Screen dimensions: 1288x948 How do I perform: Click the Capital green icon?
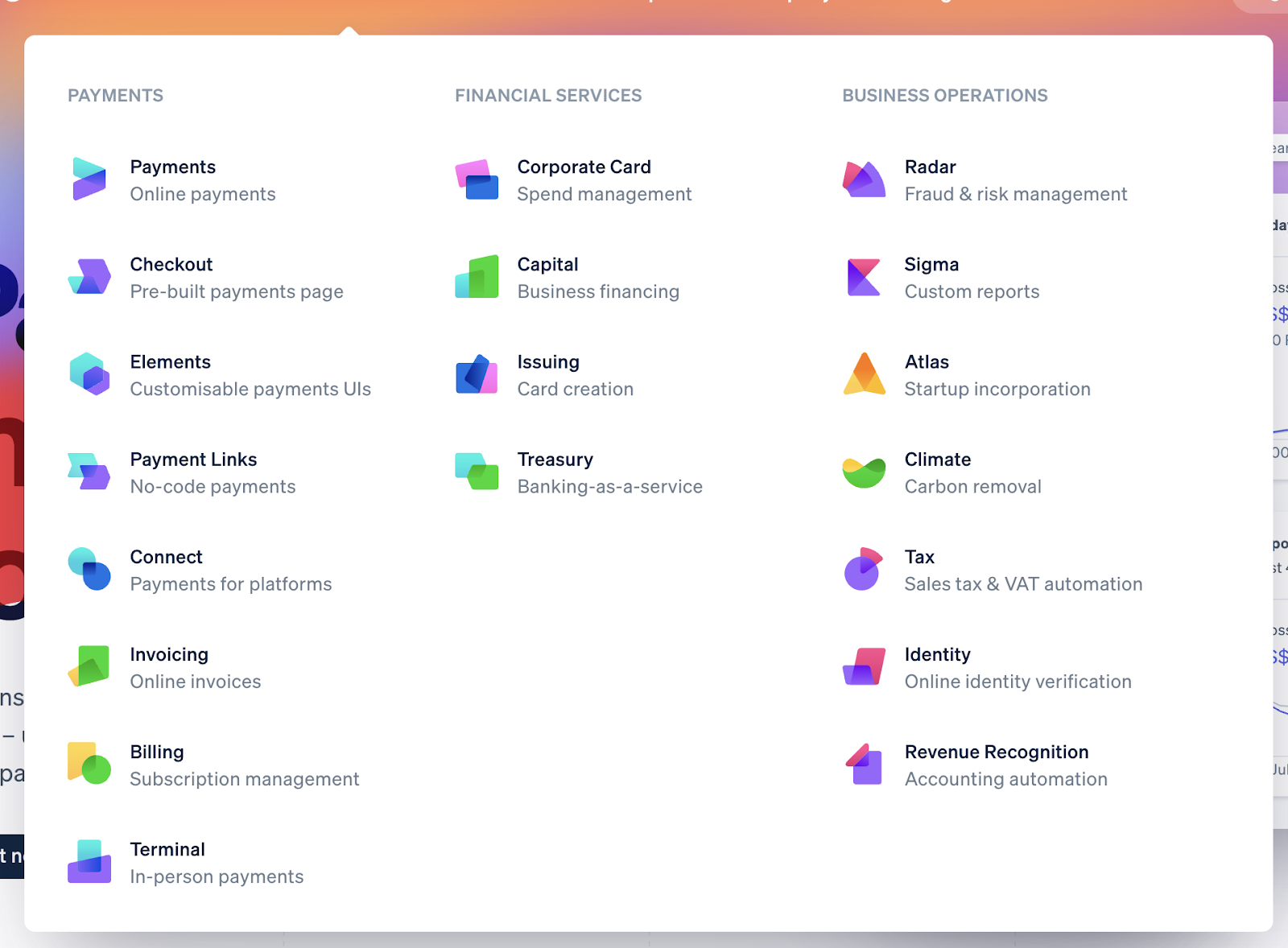[x=477, y=277]
